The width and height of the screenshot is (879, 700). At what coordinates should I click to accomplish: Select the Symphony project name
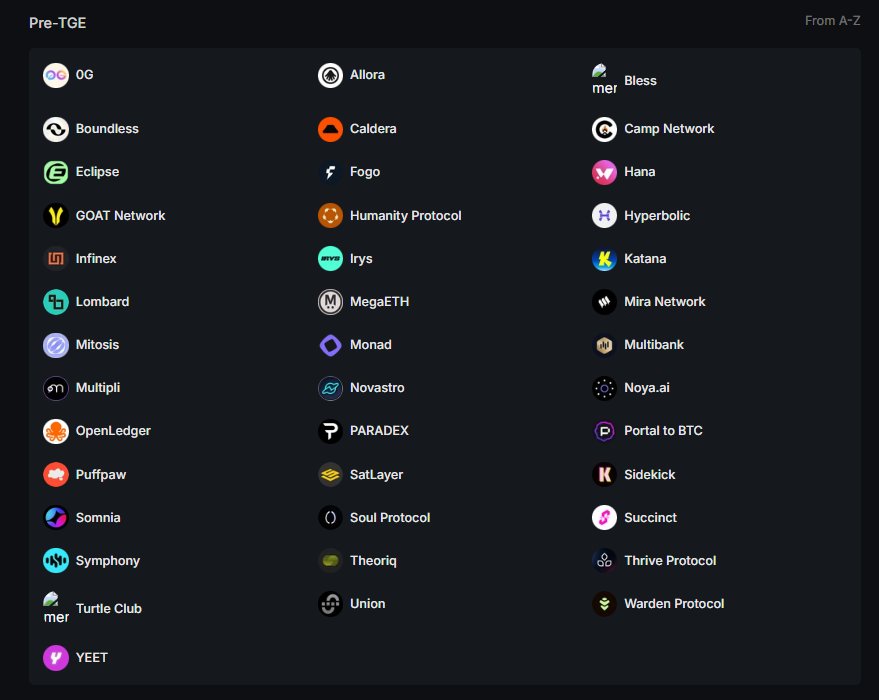tap(108, 561)
